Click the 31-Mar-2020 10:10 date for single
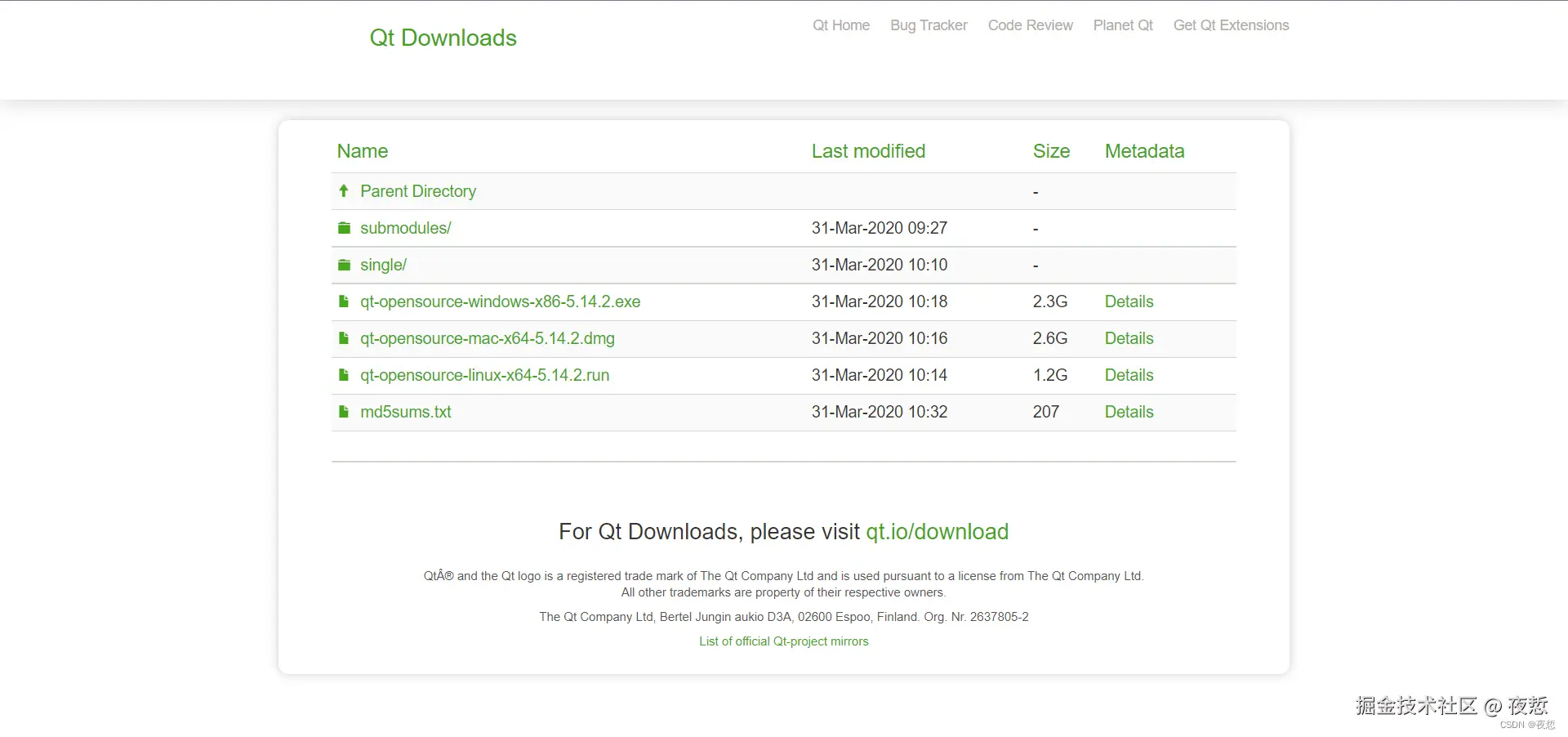 click(880, 265)
